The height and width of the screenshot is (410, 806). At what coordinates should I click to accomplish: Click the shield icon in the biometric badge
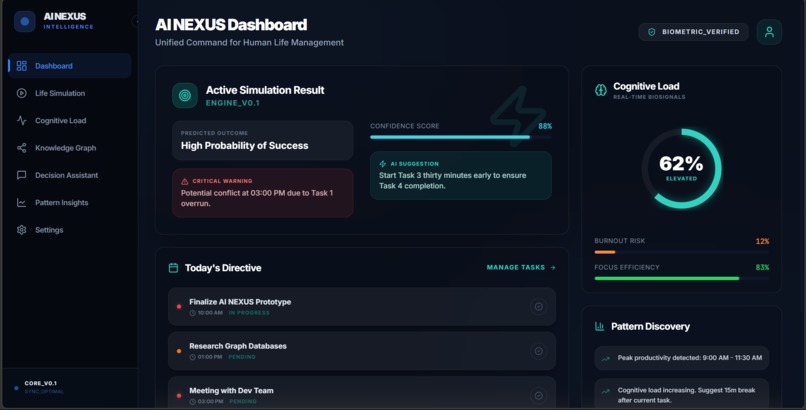(652, 32)
